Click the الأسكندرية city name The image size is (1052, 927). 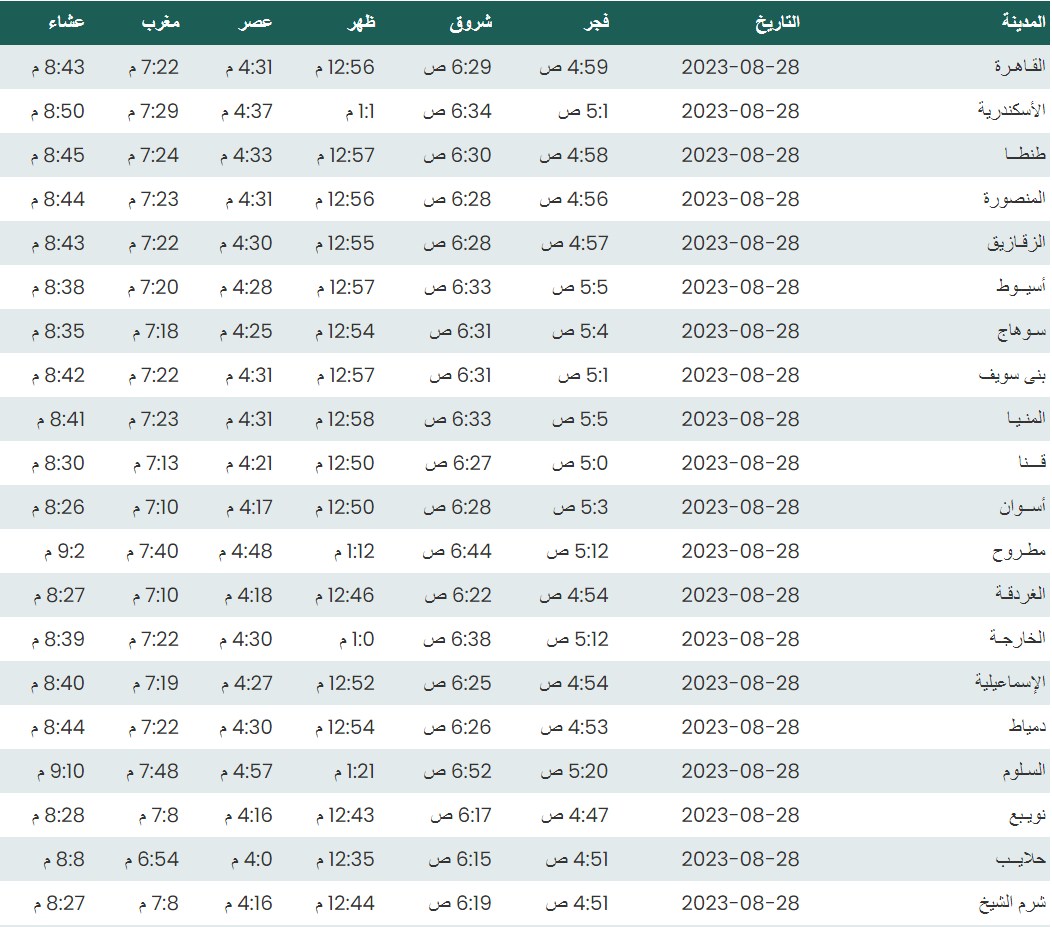[1011, 111]
